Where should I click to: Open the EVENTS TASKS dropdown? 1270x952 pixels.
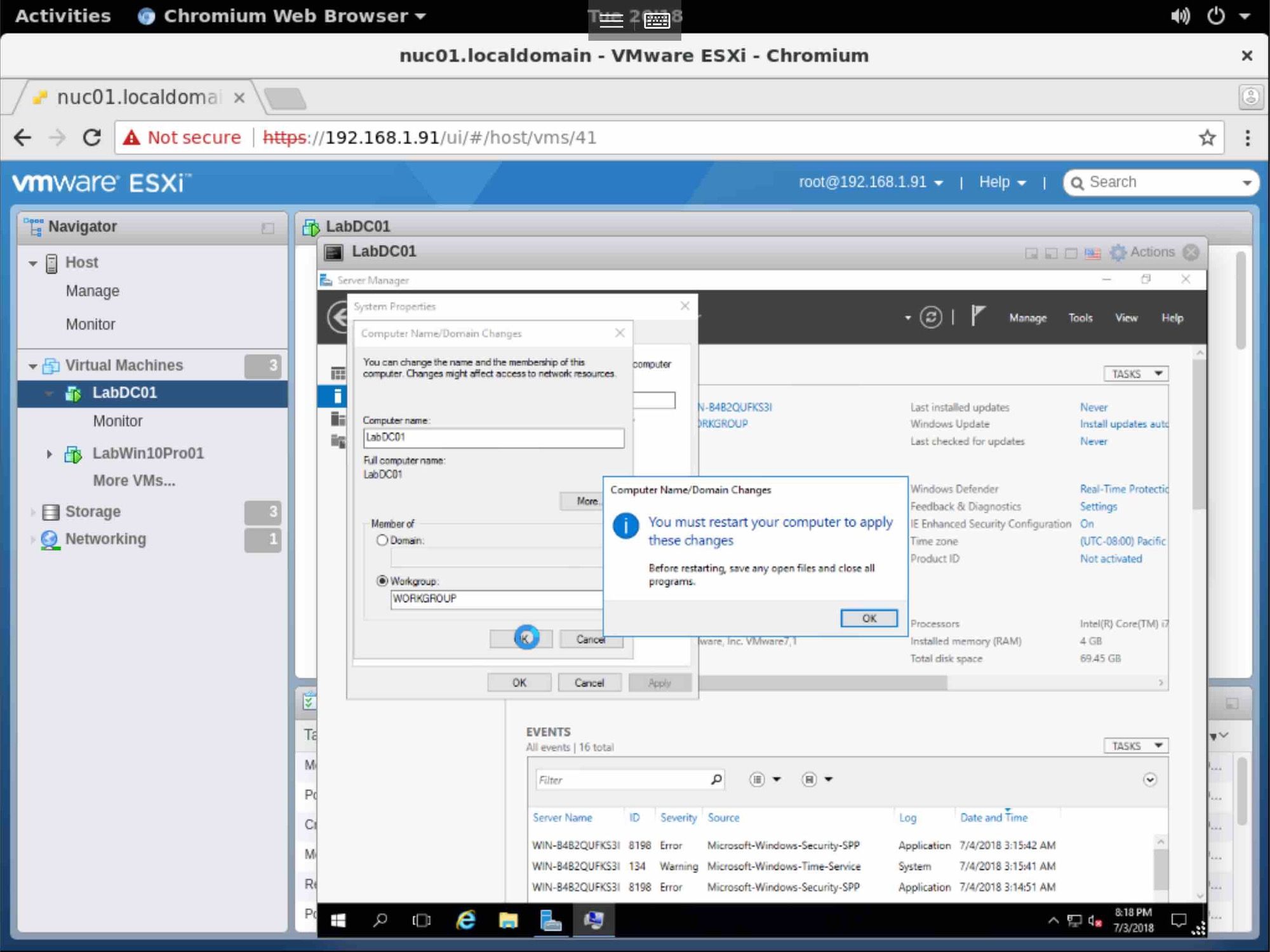coord(1135,746)
